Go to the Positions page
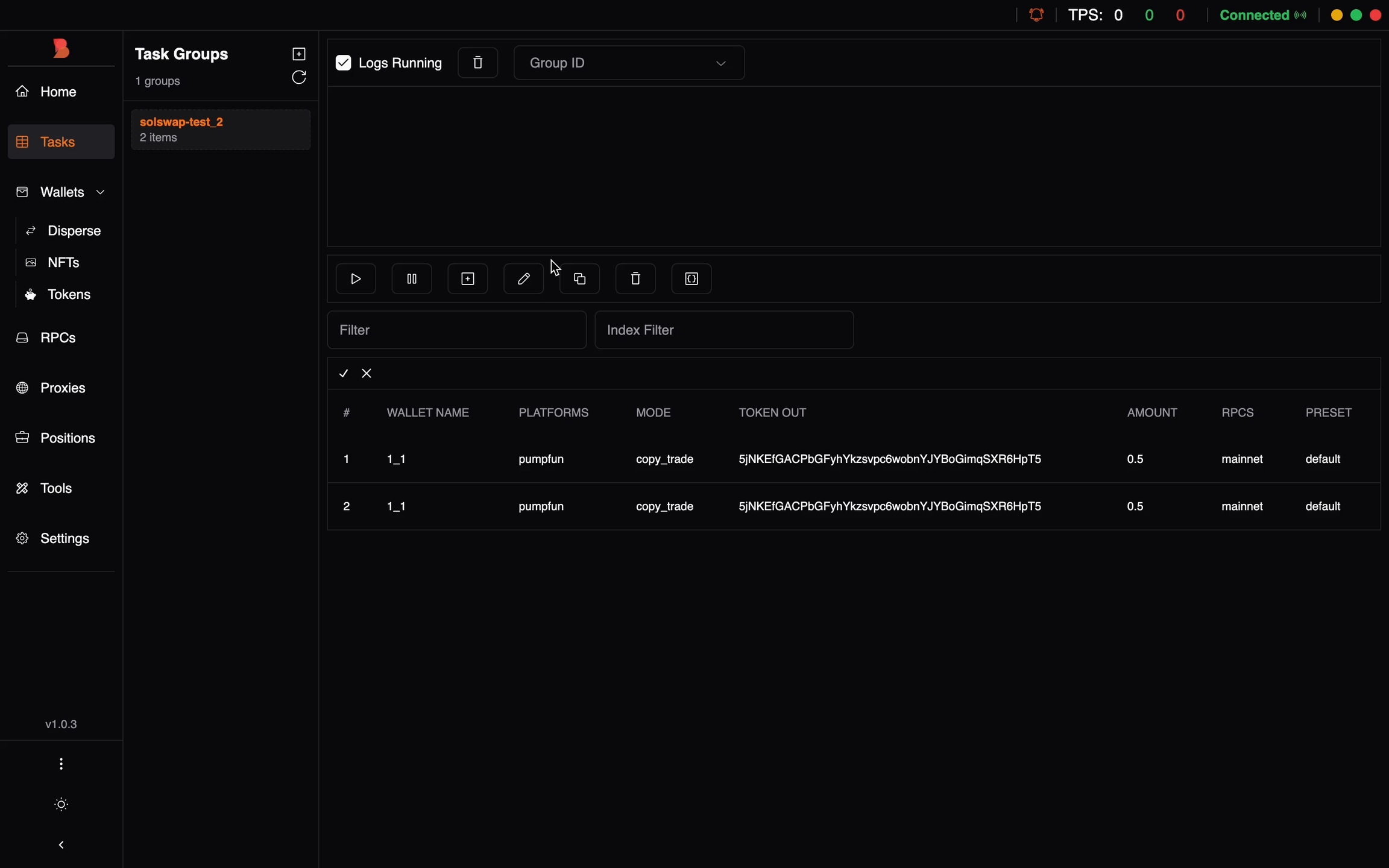Screen dimensions: 1389x868 (67, 438)
